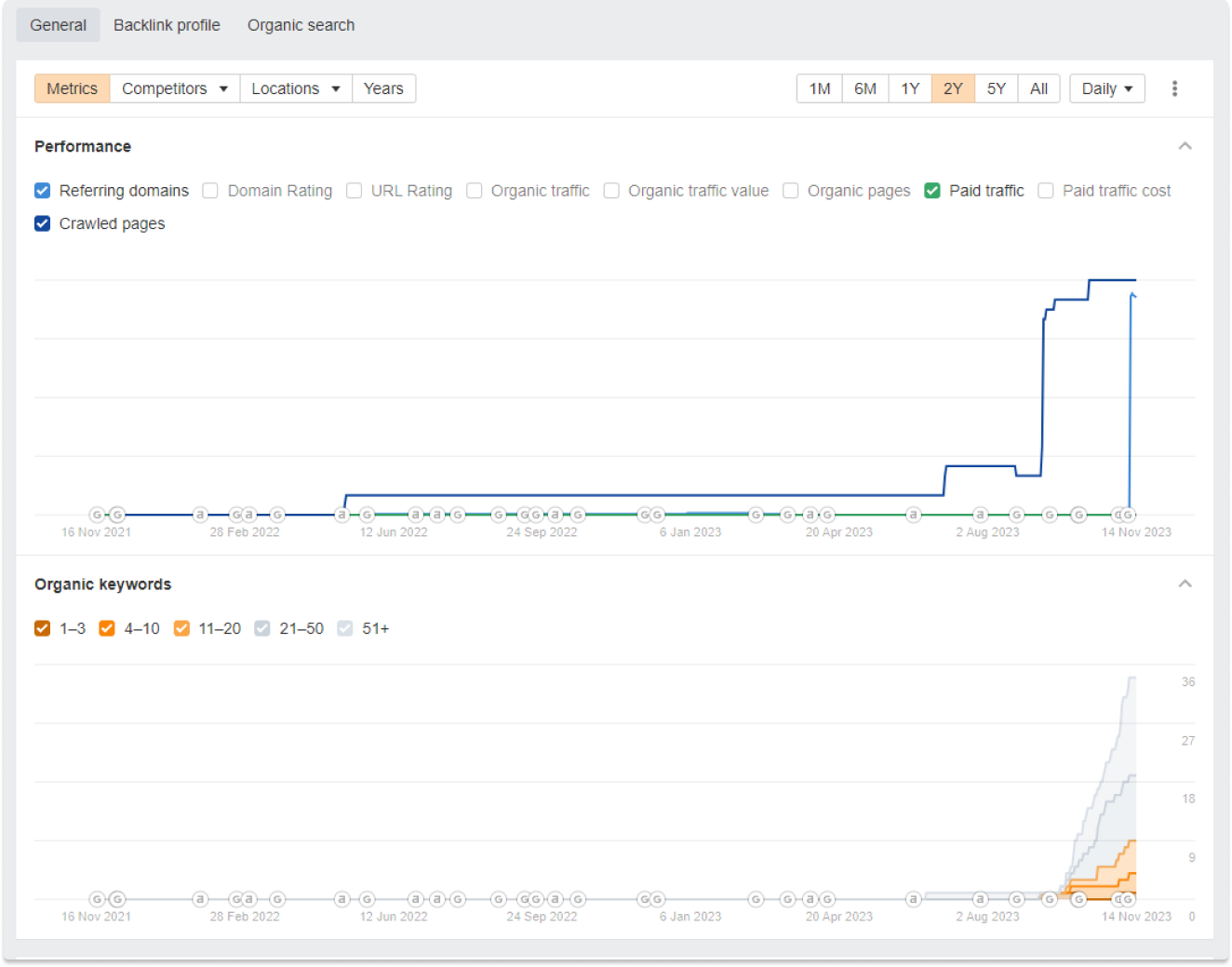Toggle the 51+ keyword position checkbox
The image size is (1232, 967).
pos(345,628)
